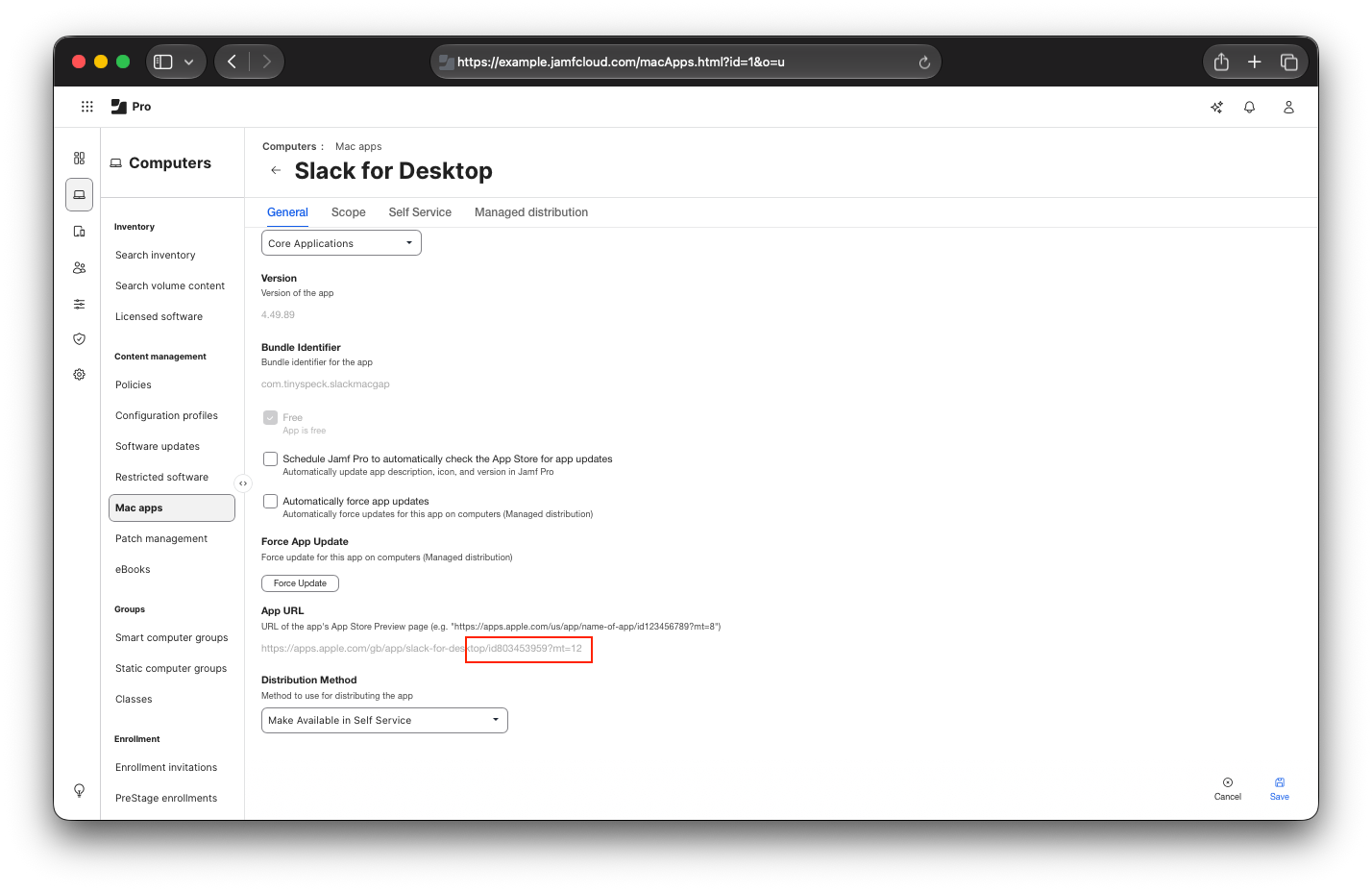Click the Force Update button
The width and height of the screenshot is (1372, 891).
pos(300,583)
